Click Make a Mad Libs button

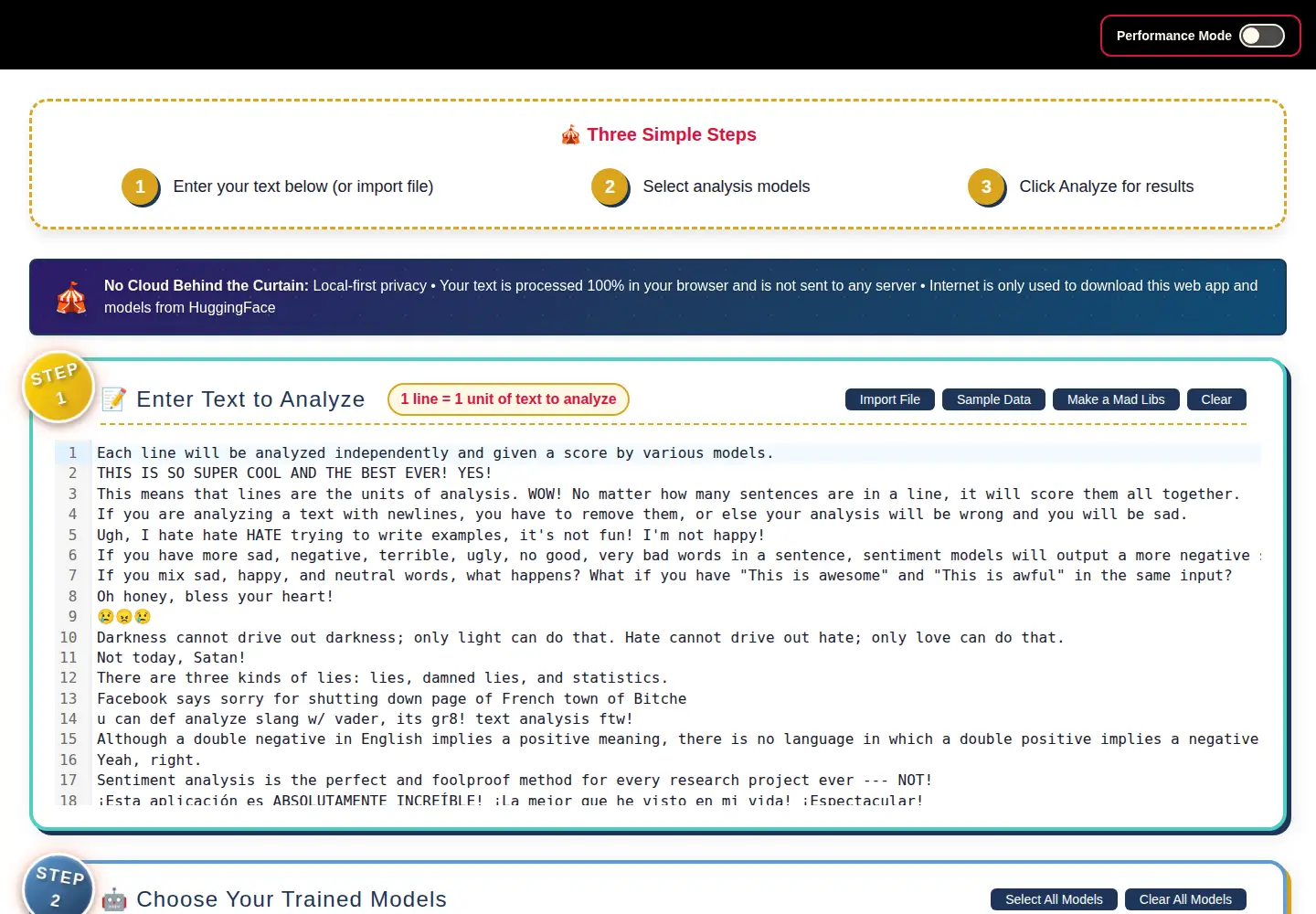(x=1116, y=399)
